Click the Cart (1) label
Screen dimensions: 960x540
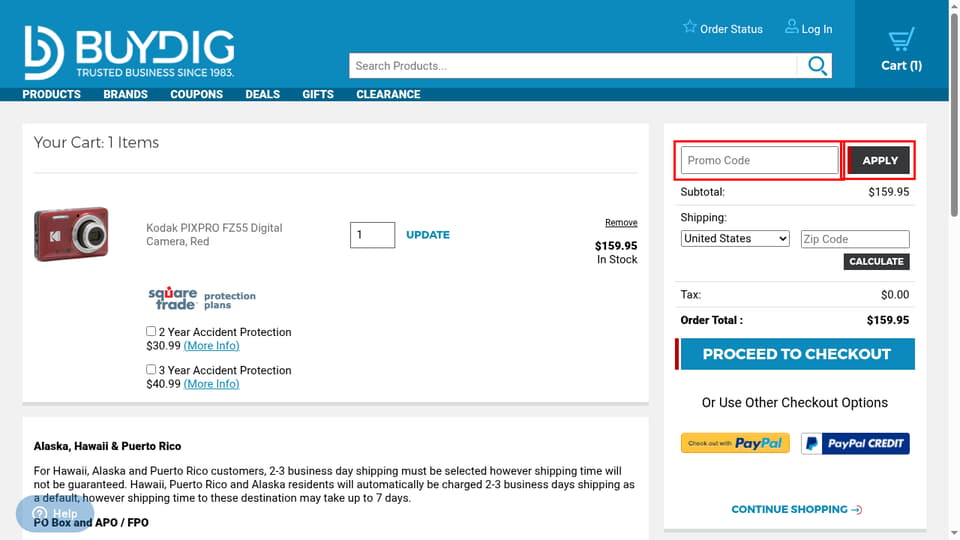click(x=901, y=66)
